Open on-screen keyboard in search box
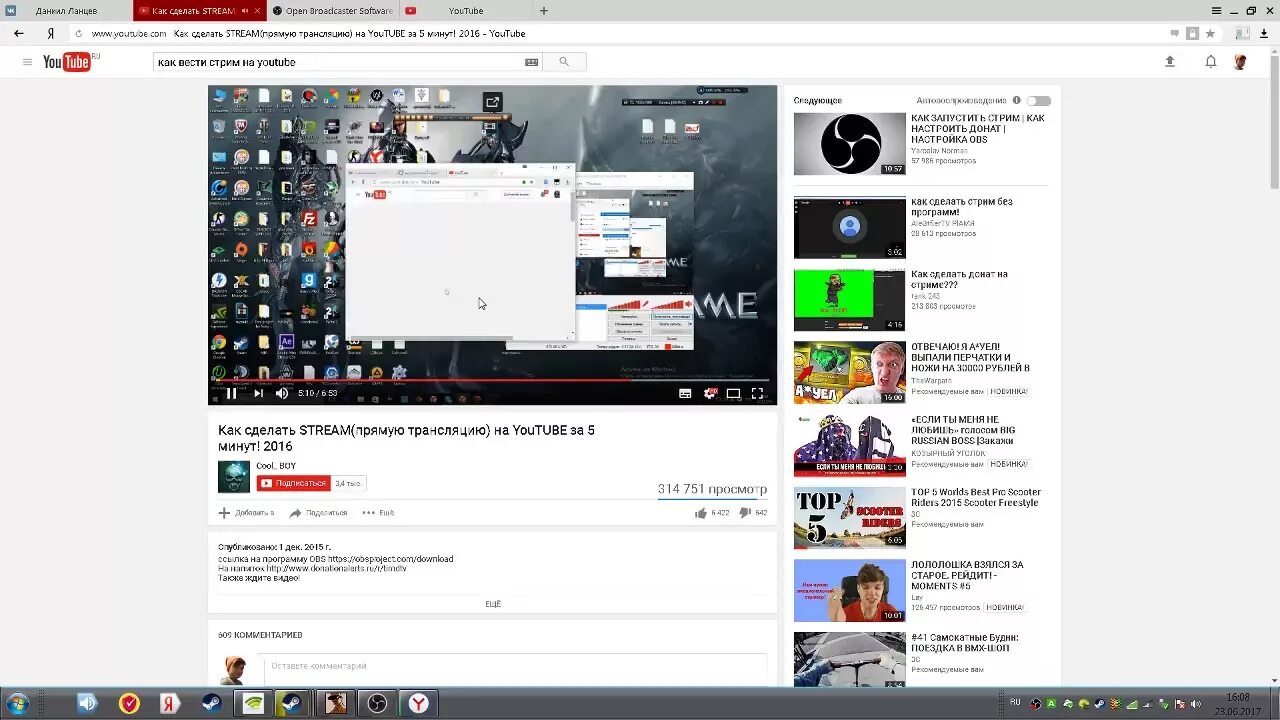This screenshot has height=720, width=1280. click(531, 62)
